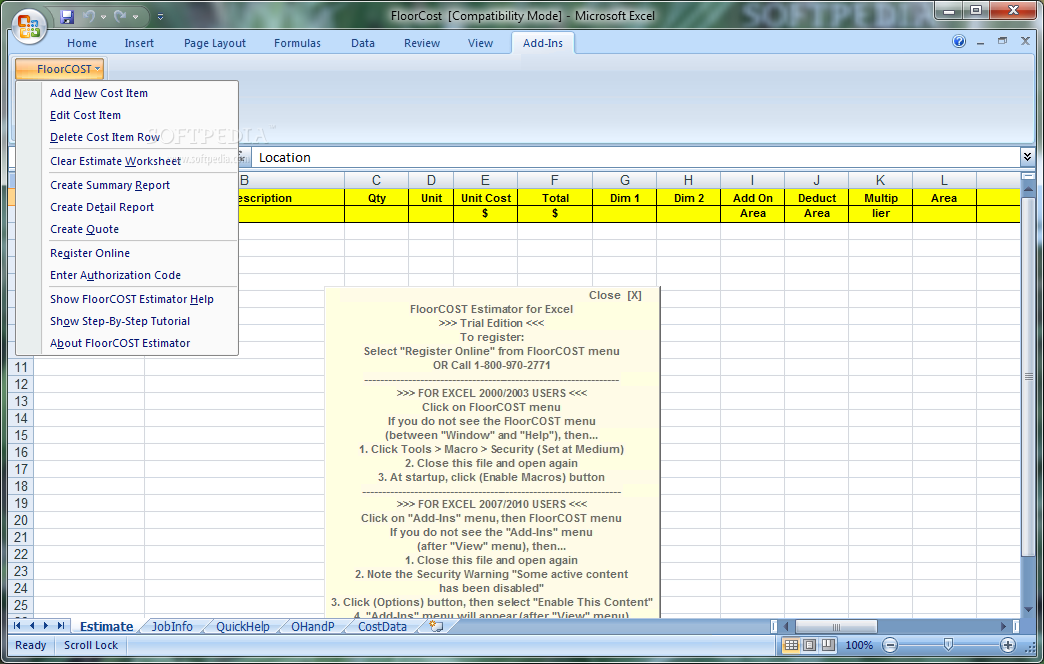Click the Undo arrow in the quick toolbar

[89, 16]
